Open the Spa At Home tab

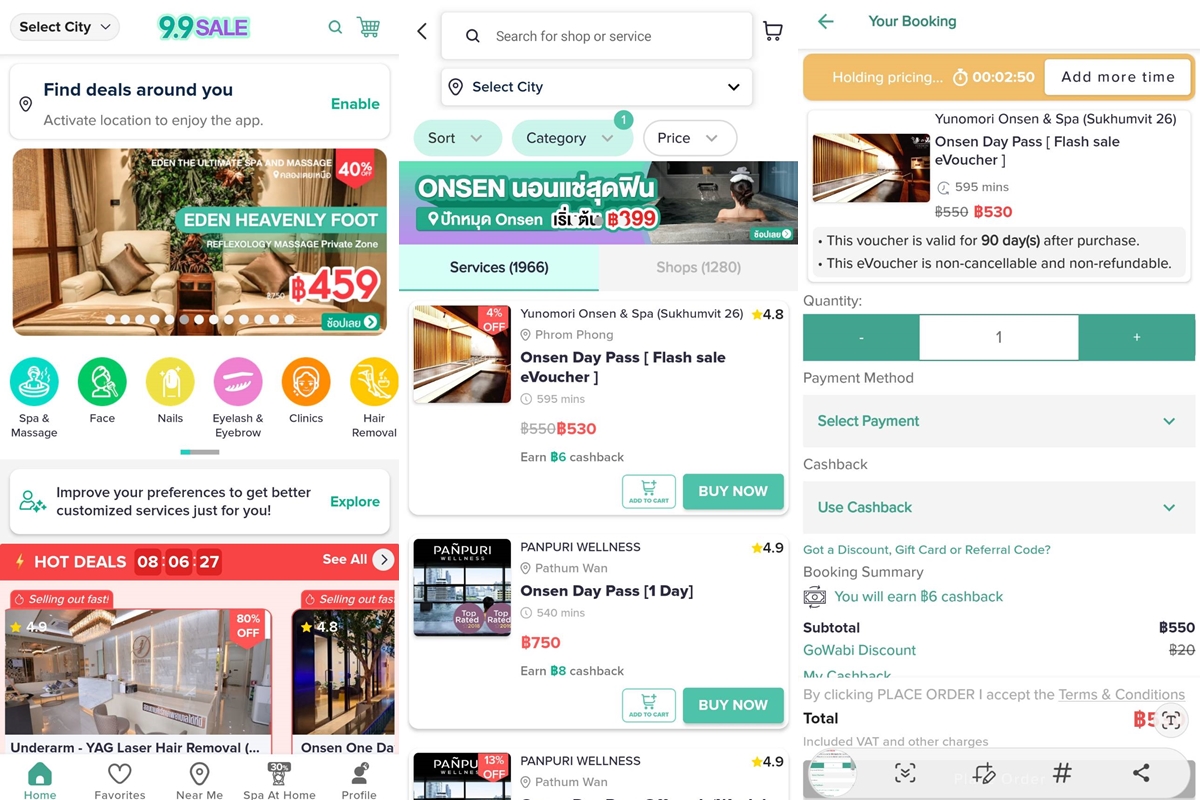coord(279,780)
